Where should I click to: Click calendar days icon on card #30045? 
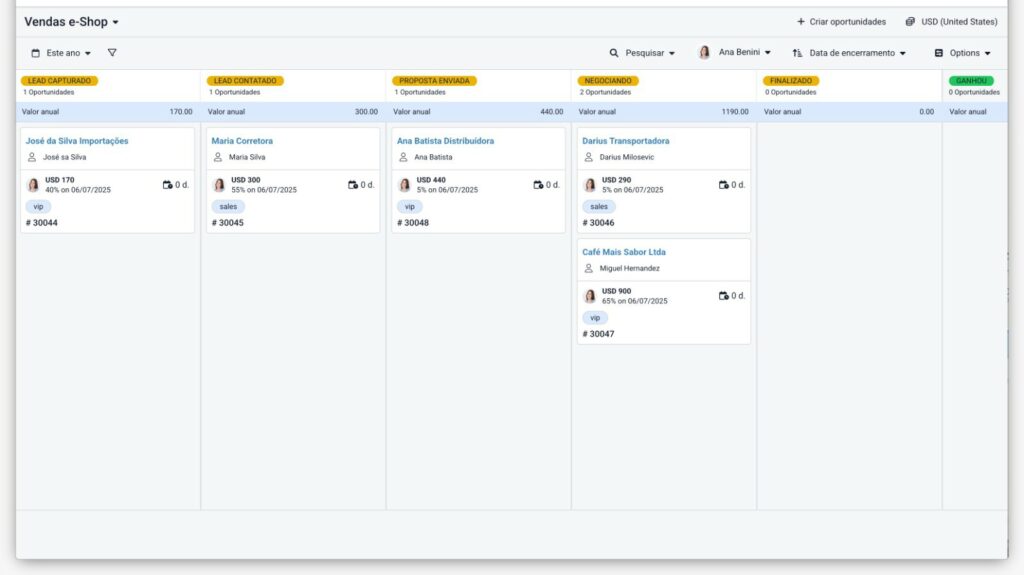point(353,185)
